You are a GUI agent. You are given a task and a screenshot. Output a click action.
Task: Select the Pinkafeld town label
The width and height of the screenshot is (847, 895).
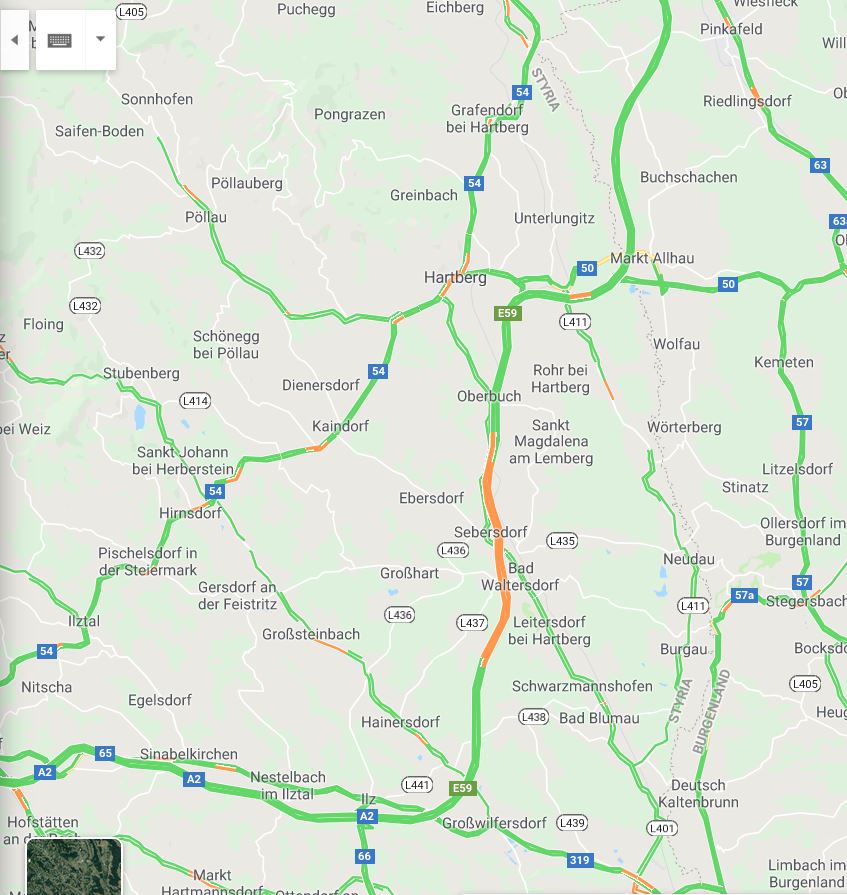pos(731,29)
